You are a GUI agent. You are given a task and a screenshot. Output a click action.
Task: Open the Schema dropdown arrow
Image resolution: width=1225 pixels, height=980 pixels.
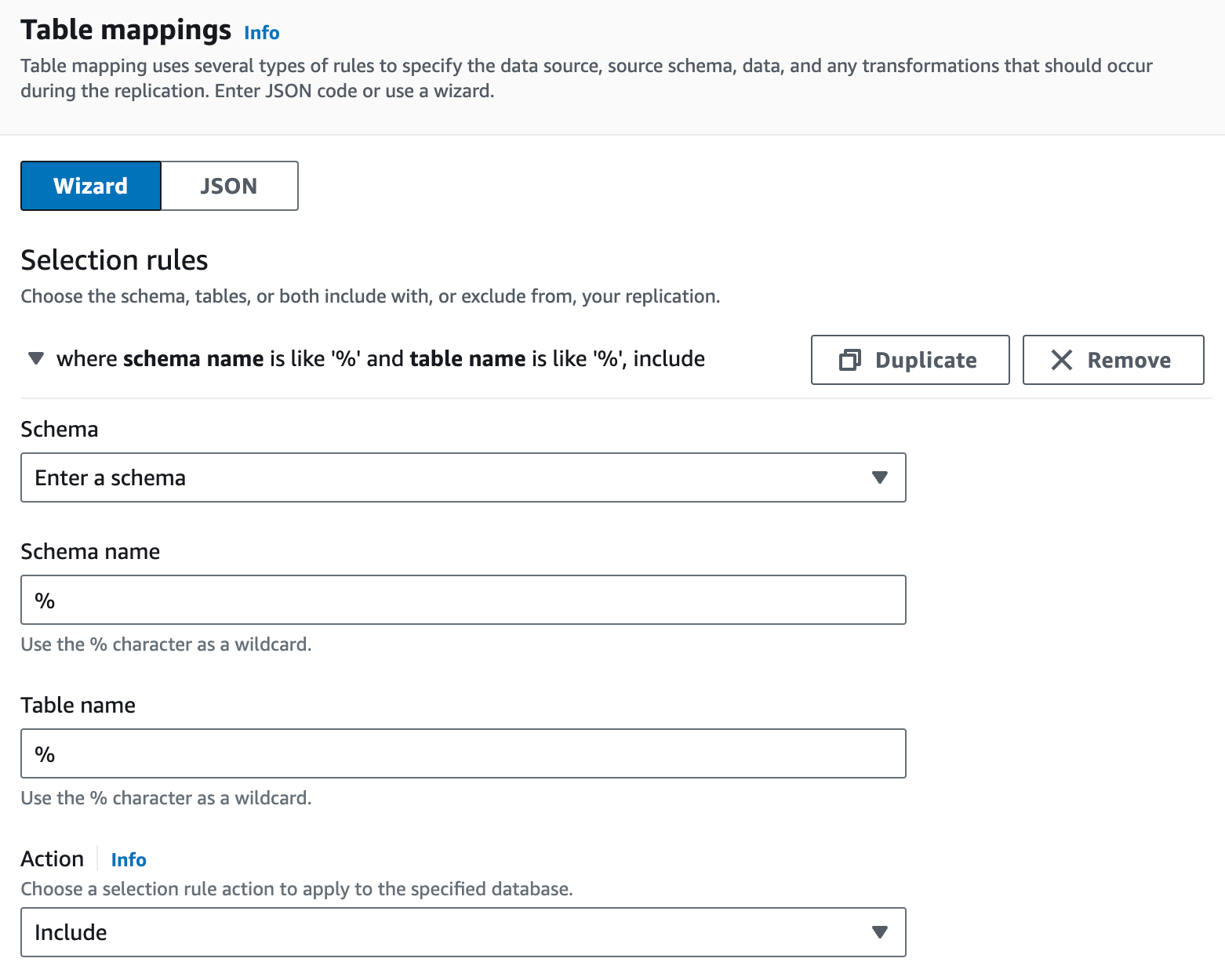[880, 477]
